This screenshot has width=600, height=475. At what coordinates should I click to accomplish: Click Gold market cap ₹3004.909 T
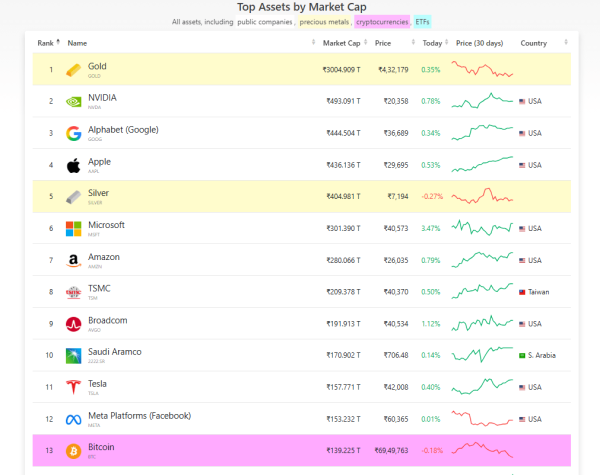(x=341, y=70)
